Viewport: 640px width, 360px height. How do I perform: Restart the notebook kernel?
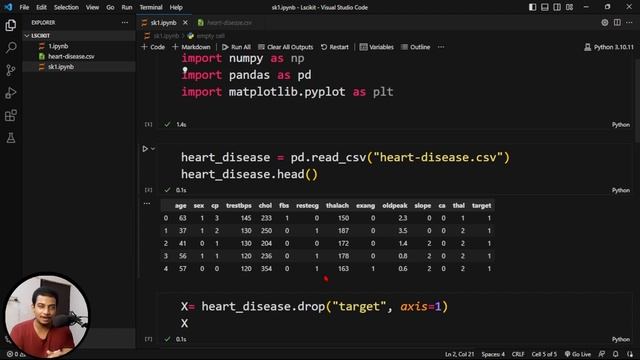(x=335, y=47)
